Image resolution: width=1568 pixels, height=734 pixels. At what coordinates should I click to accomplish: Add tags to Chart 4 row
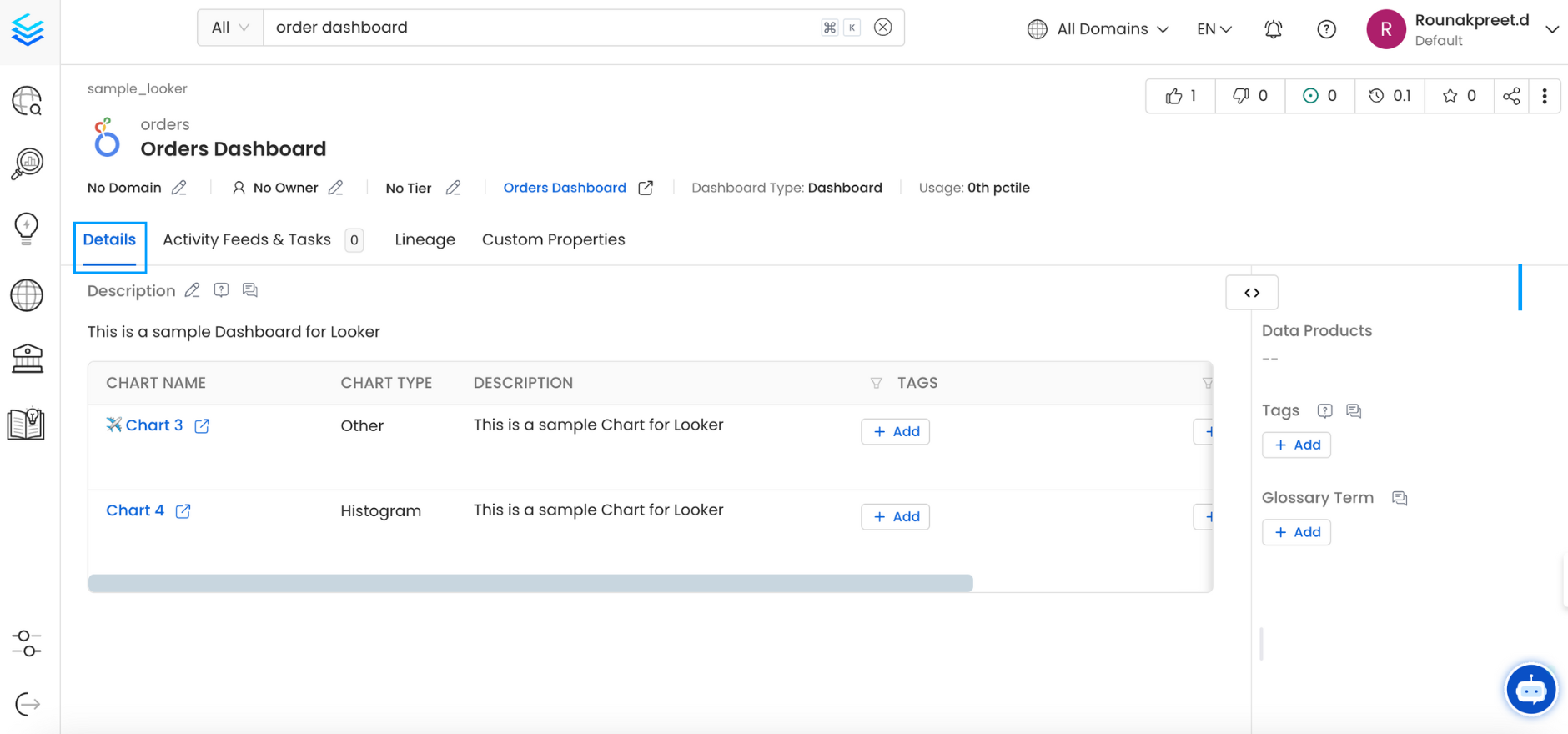[x=895, y=516]
